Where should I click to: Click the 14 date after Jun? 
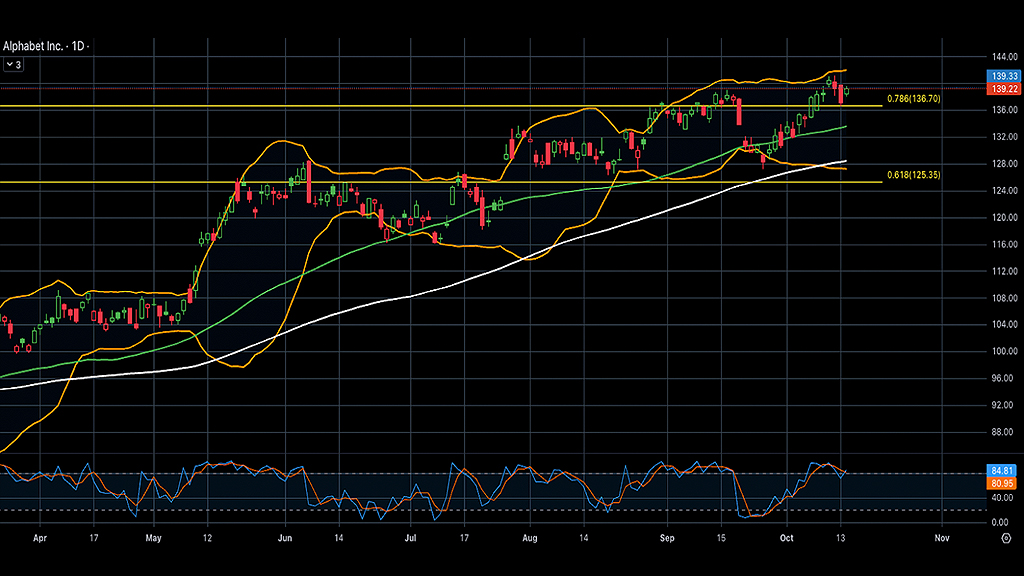tap(339, 538)
